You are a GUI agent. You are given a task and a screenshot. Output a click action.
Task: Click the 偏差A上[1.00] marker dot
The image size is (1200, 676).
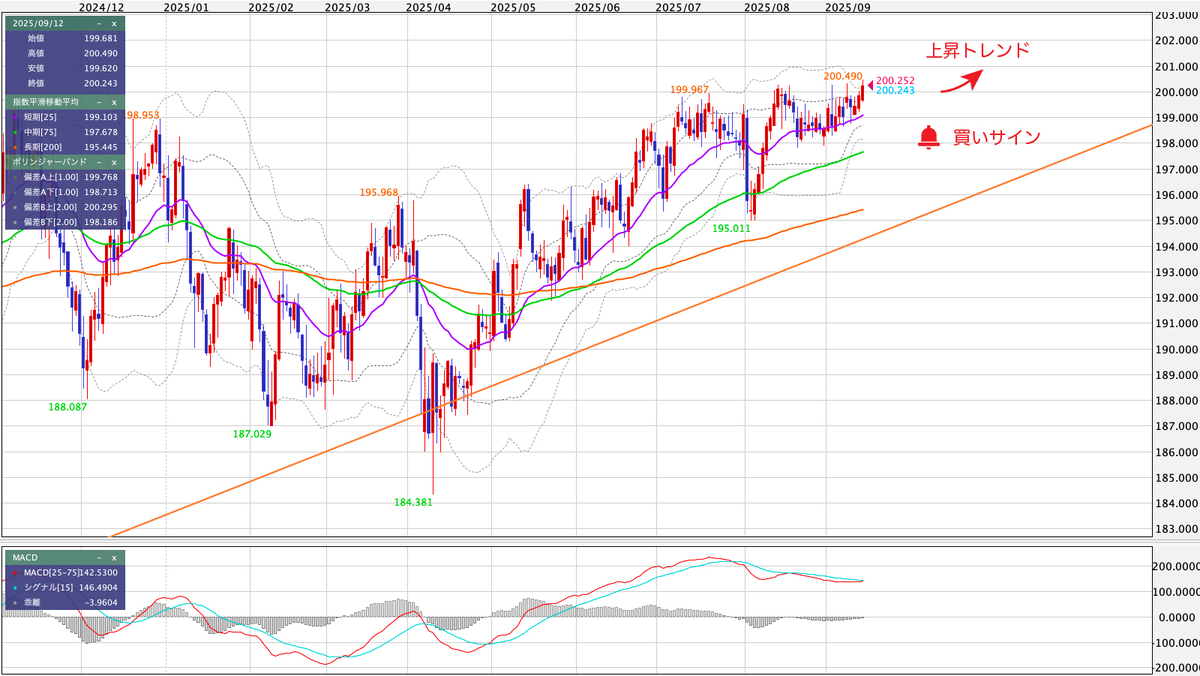(x=15, y=178)
